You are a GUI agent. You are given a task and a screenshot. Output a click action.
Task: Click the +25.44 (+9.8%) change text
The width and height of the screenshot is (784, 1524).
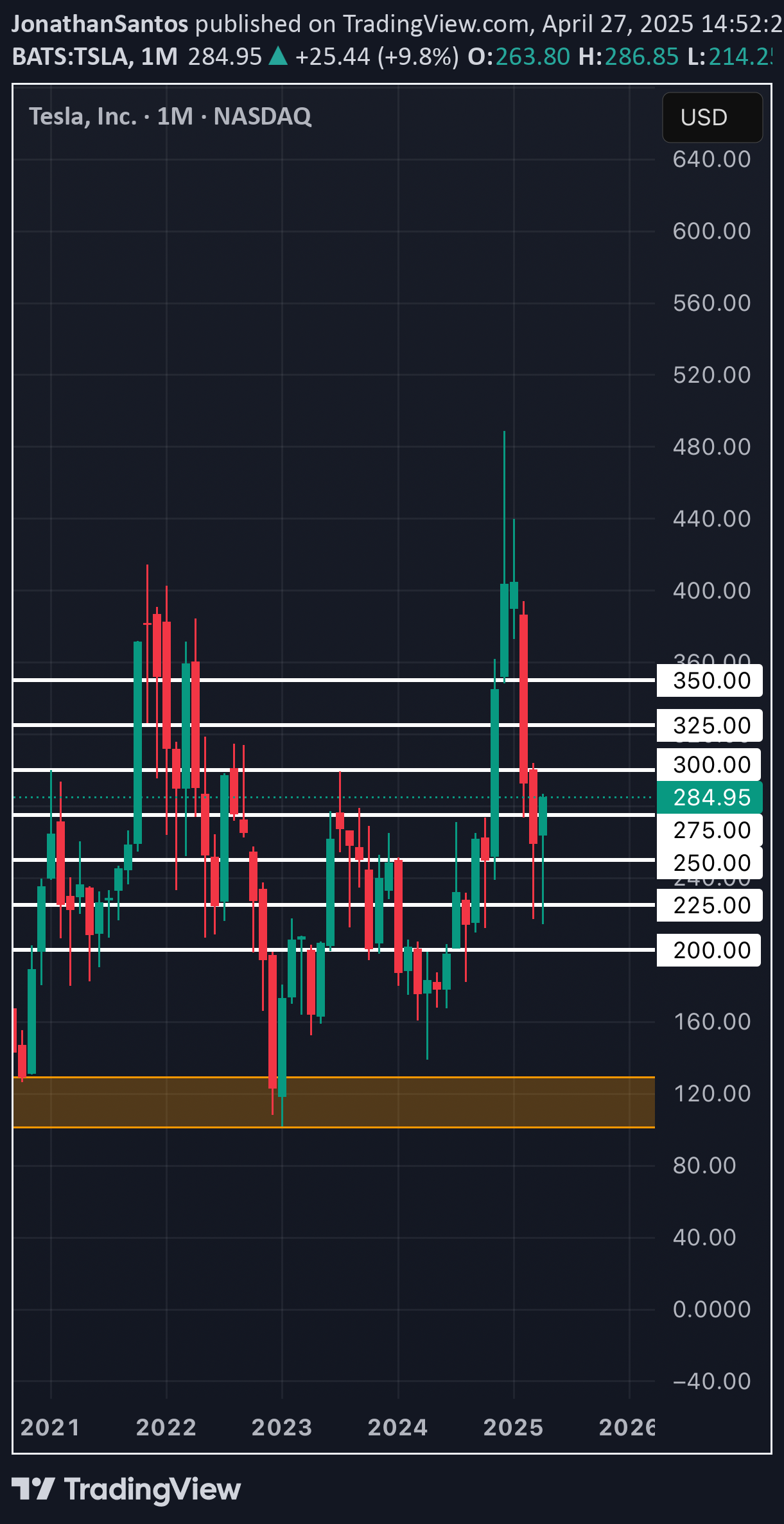point(377,57)
